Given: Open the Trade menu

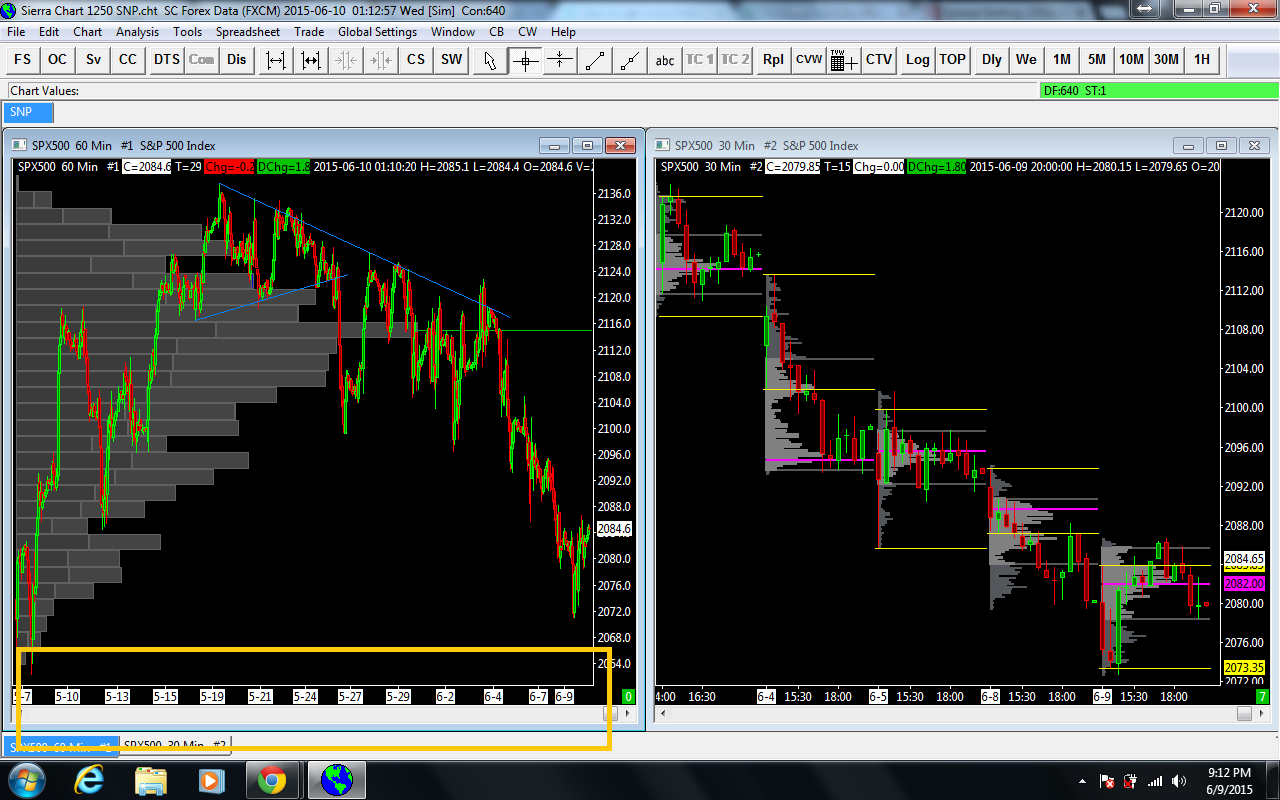Looking at the screenshot, I should [x=309, y=32].
